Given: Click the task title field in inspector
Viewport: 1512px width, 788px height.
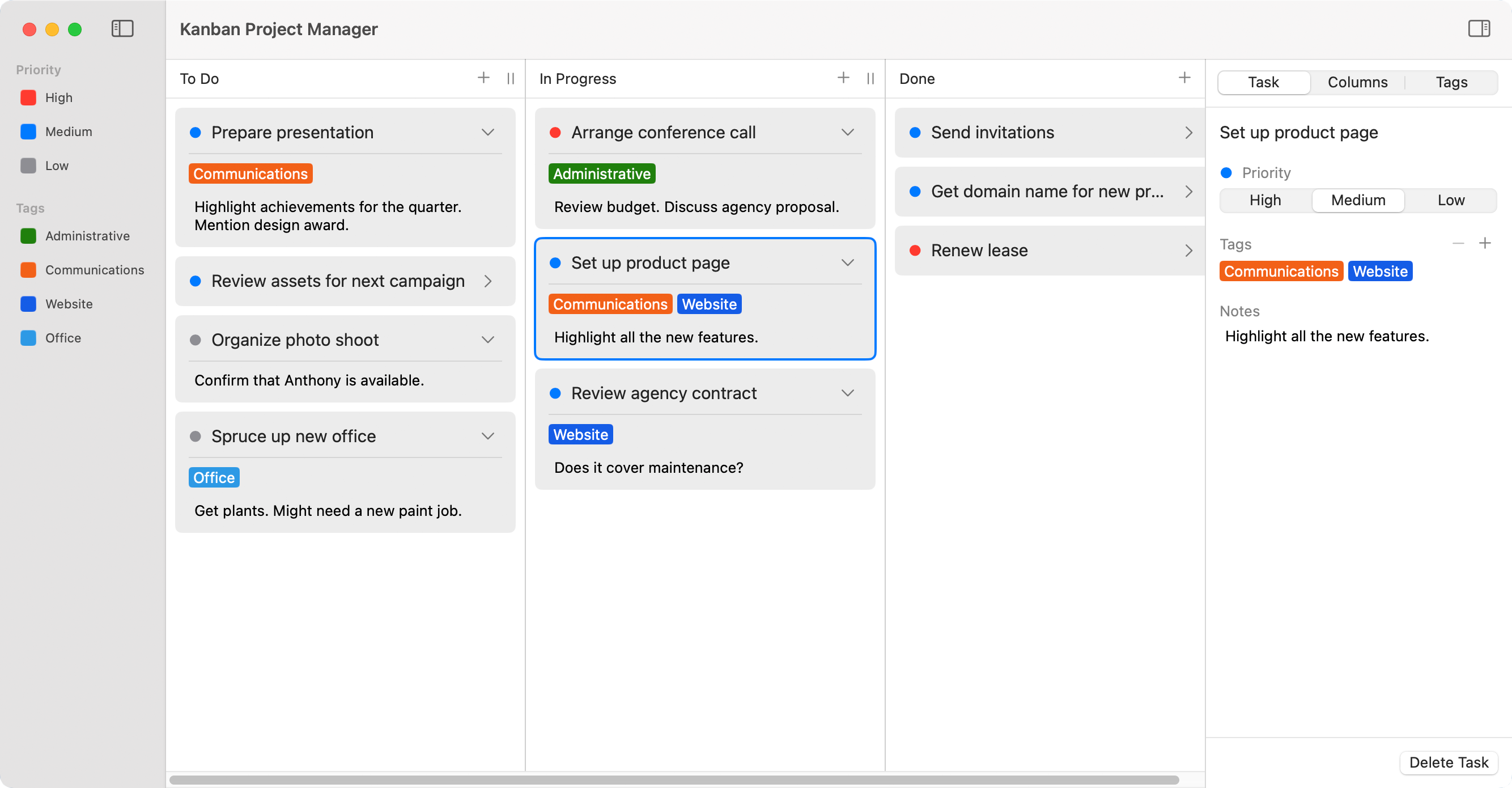Looking at the screenshot, I should [1298, 133].
